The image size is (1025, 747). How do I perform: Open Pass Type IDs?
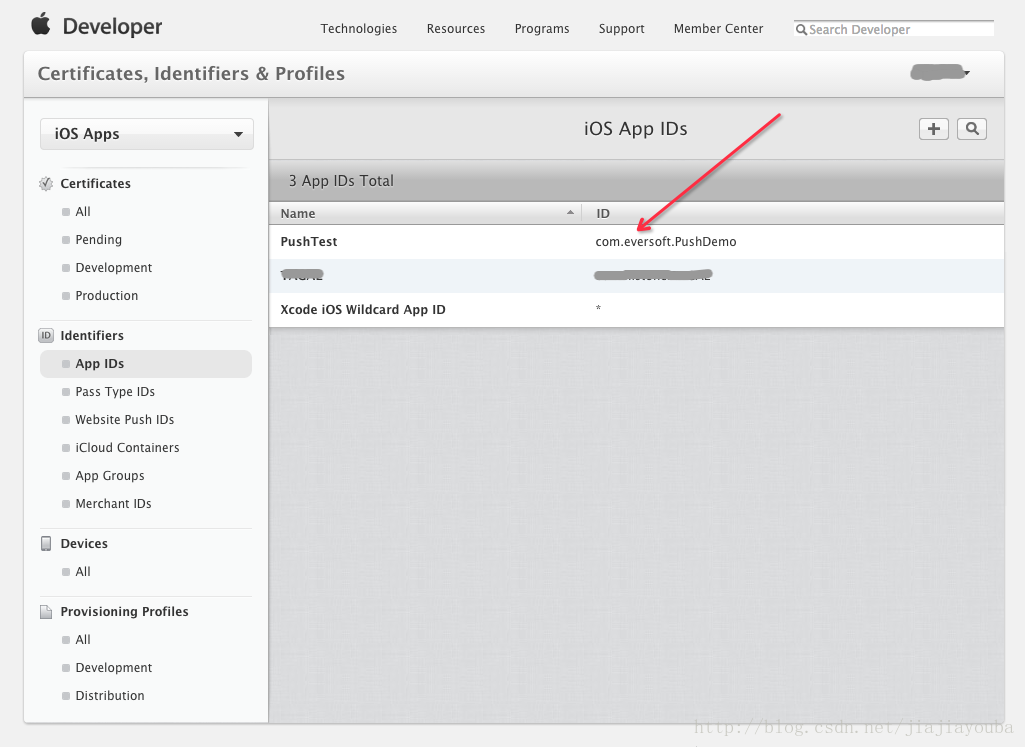click(115, 392)
